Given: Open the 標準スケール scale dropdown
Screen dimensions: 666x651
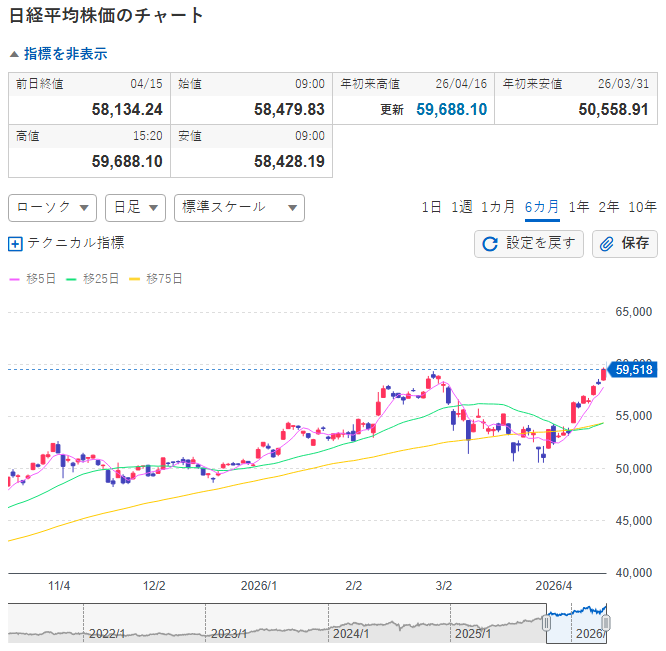Looking at the screenshot, I should [239, 208].
